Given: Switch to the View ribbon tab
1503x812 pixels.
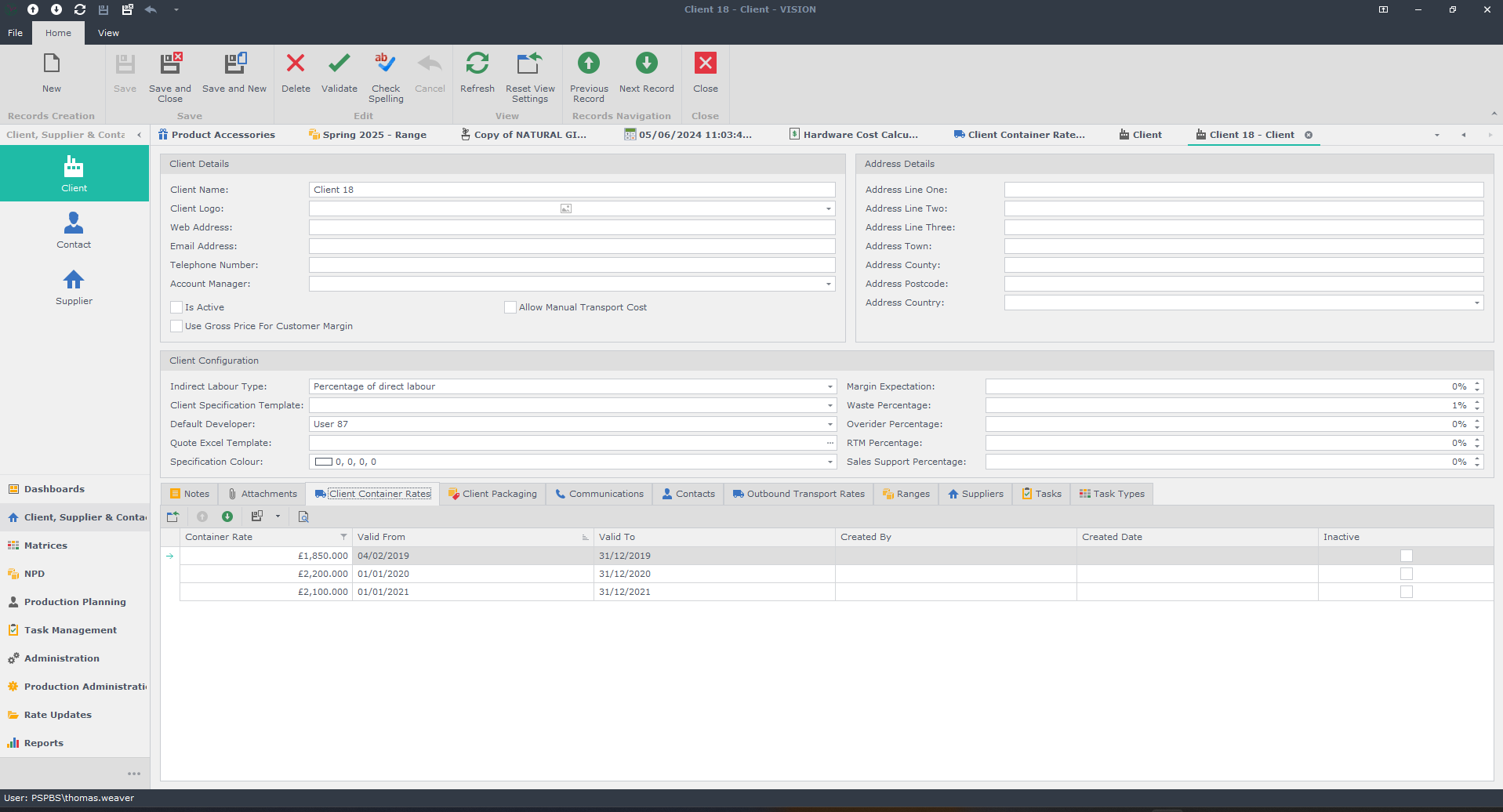Looking at the screenshot, I should (x=108, y=33).
